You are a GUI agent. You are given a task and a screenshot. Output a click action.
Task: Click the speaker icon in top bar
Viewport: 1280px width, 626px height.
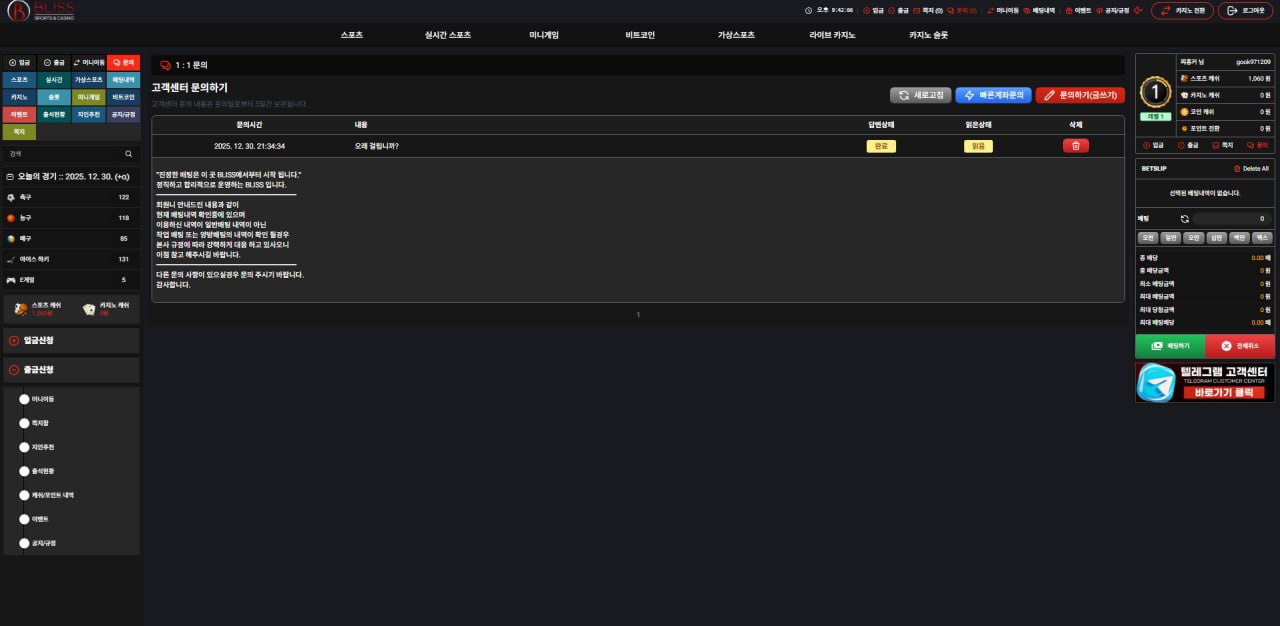click(1138, 11)
